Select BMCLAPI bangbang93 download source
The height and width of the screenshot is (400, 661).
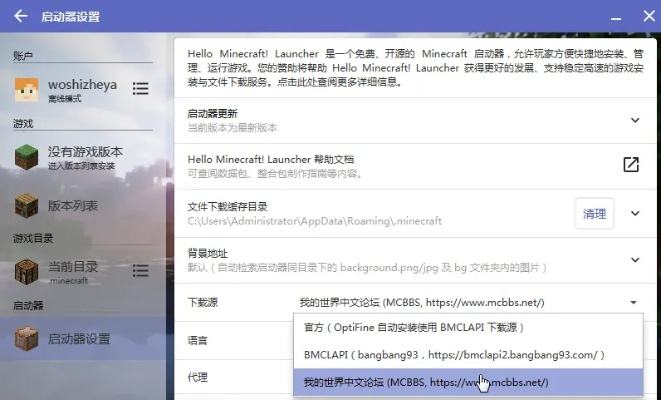[x=468, y=355]
